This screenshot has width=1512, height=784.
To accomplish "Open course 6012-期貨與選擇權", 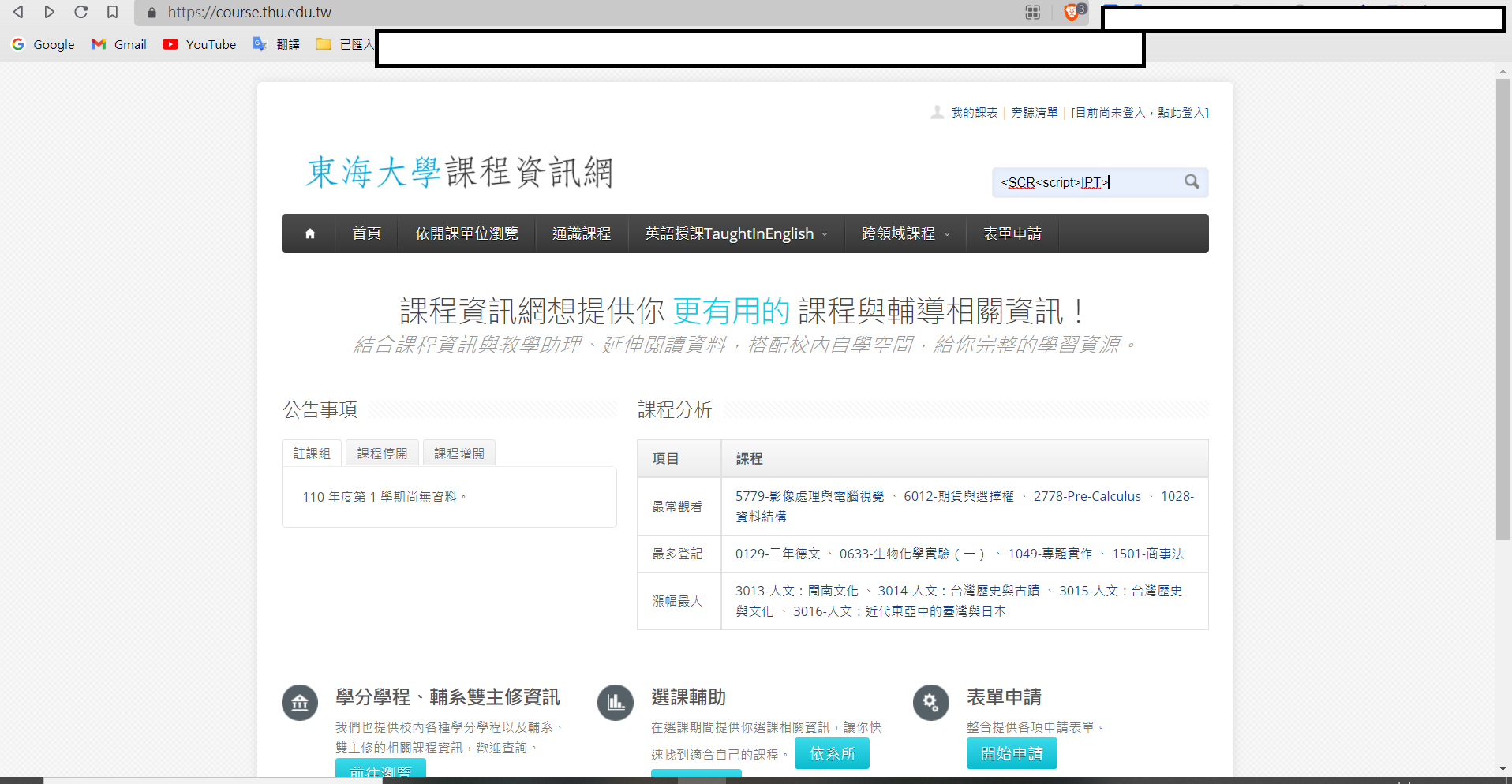I will pos(959,496).
